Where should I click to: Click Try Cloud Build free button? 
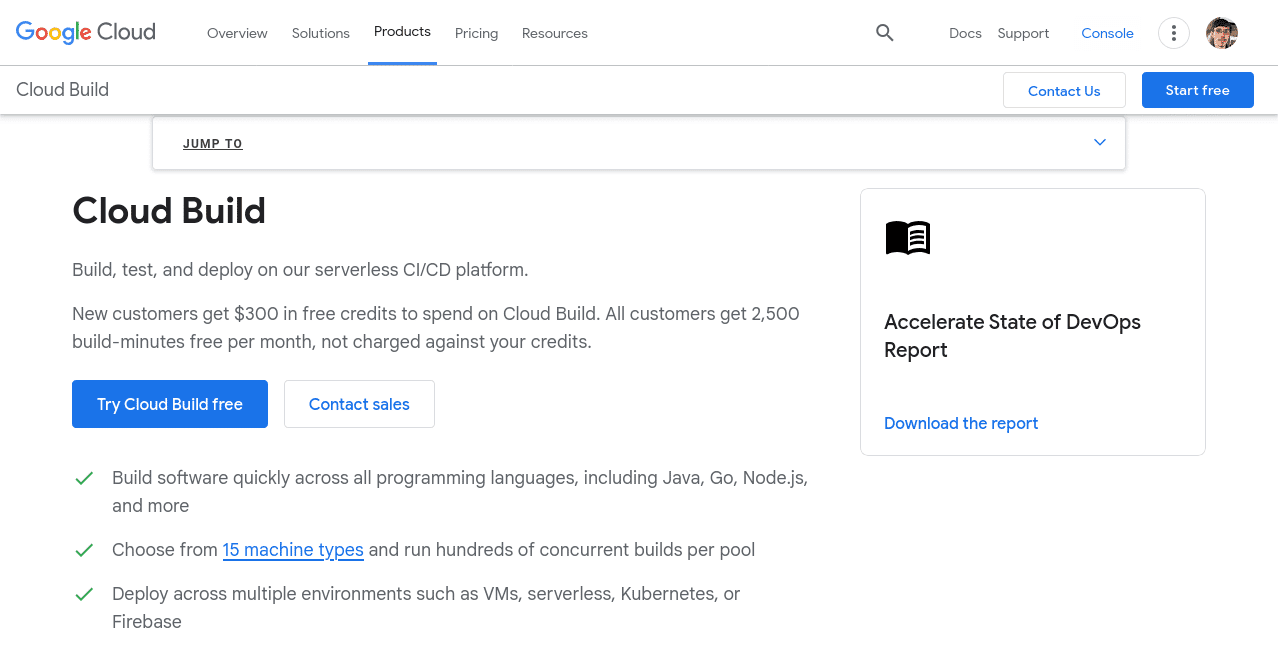(170, 404)
